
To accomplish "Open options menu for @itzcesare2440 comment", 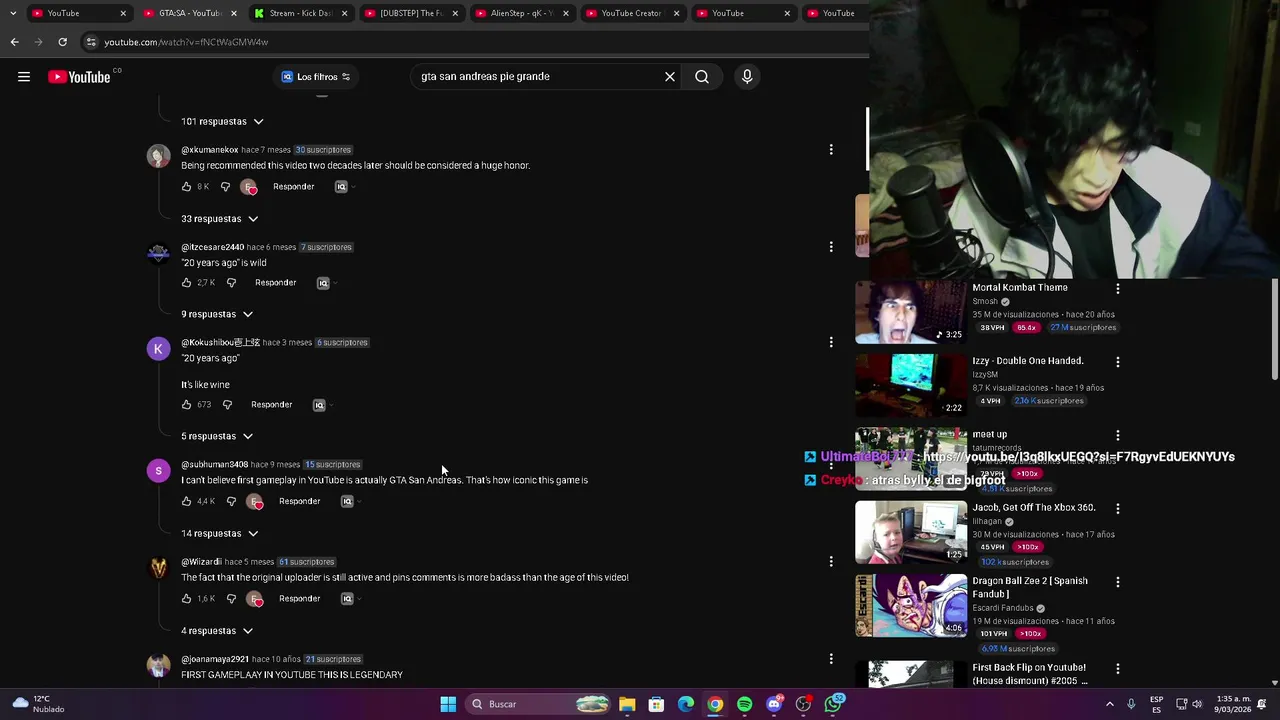I will pyautogui.click(x=831, y=247).
